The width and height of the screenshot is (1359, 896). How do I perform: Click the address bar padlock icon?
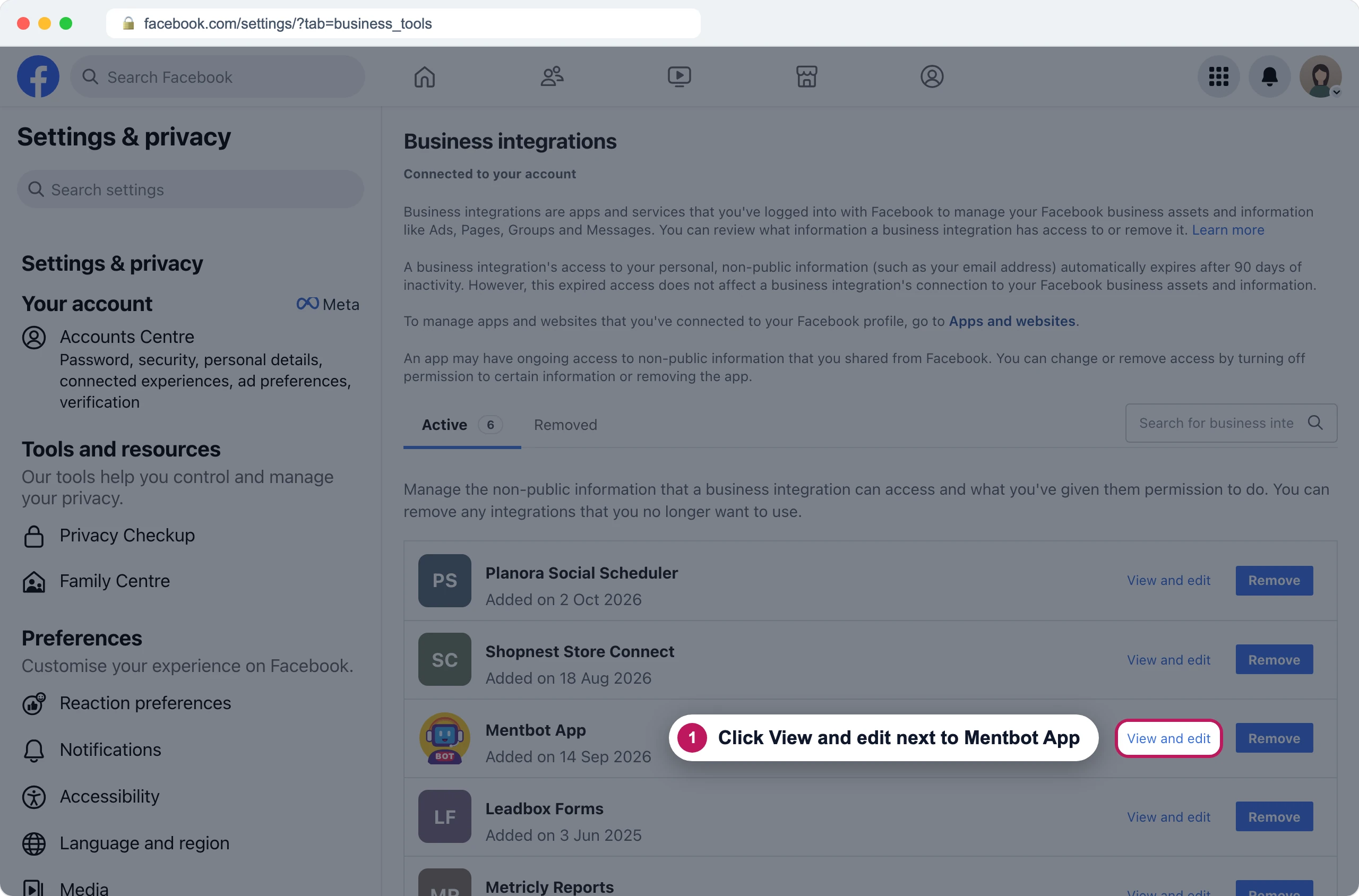pyautogui.click(x=128, y=23)
